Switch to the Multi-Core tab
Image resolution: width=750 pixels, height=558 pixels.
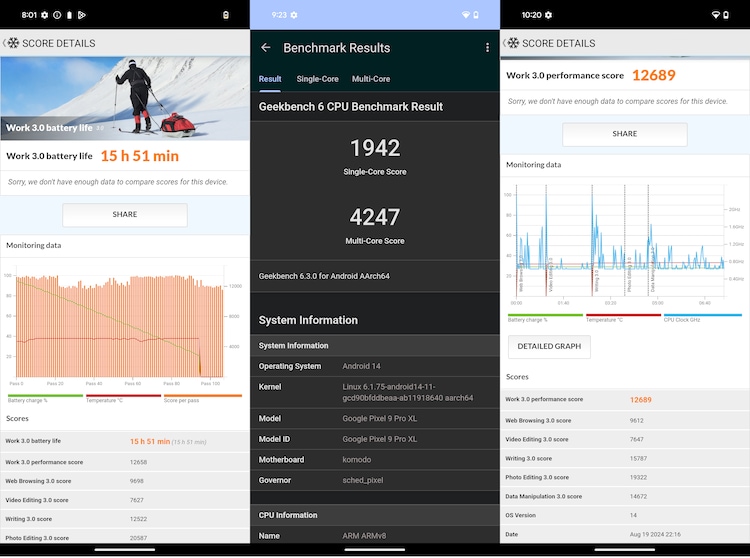coord(371,79)
